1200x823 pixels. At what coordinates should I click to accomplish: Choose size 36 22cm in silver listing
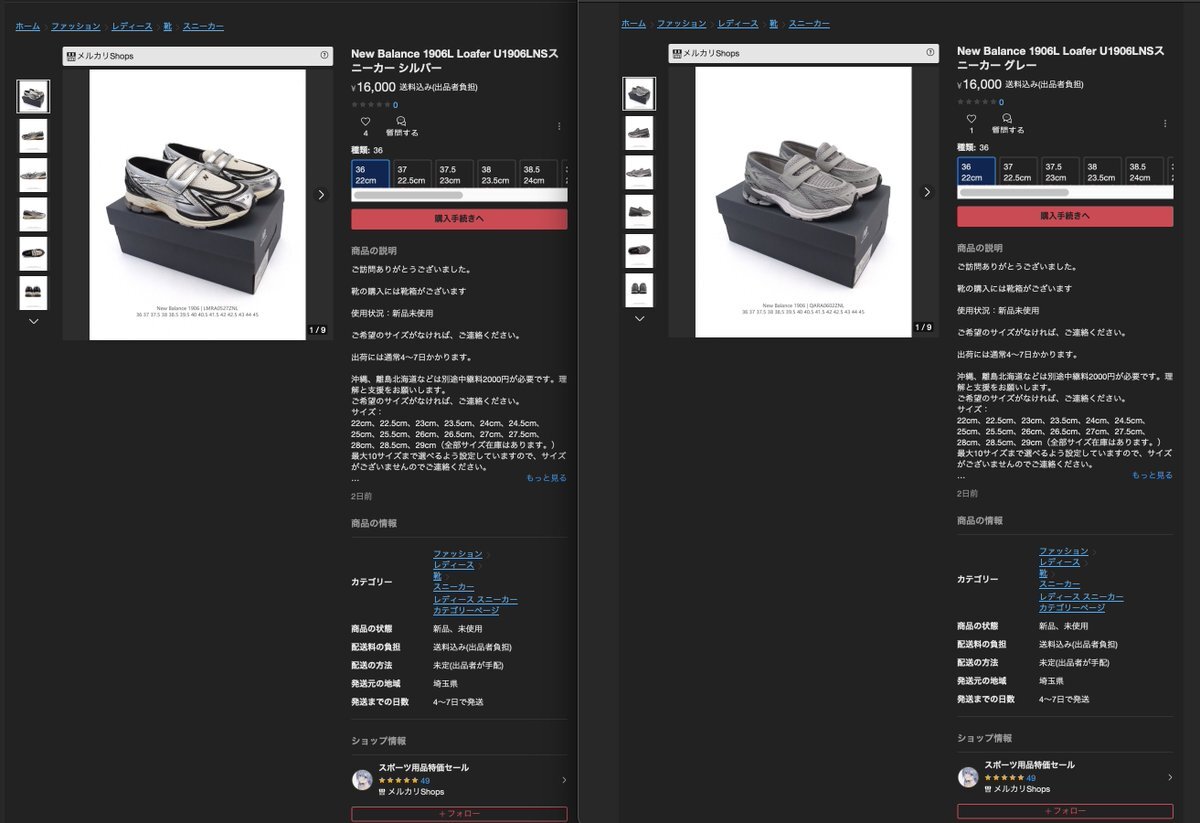point(370,174)
